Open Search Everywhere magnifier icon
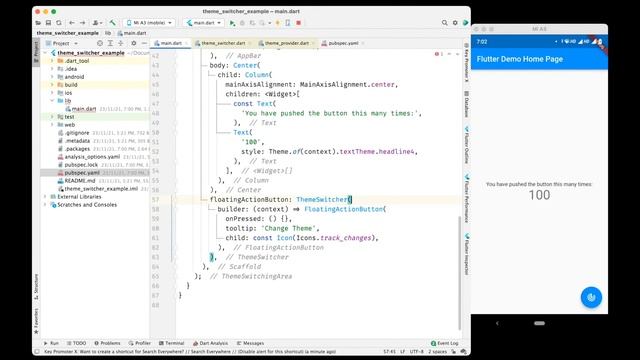640x360 pixels. click(444, 23)
